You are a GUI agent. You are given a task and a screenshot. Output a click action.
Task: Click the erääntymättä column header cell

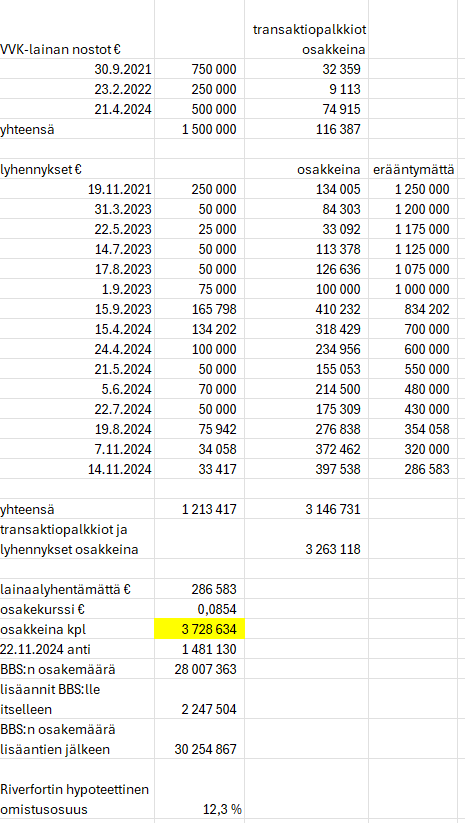413,169
